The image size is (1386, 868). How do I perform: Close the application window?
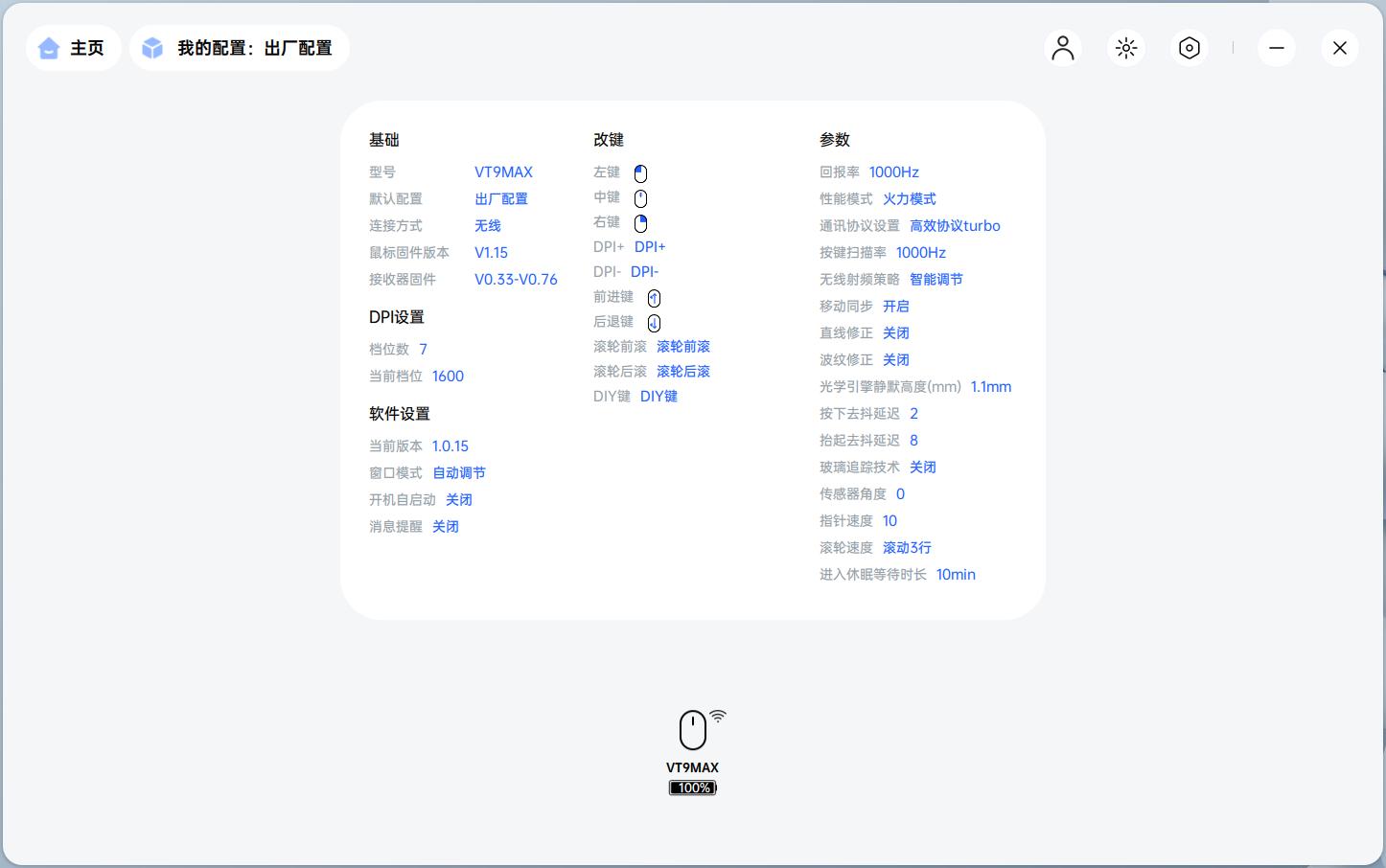click(1340, 48)
